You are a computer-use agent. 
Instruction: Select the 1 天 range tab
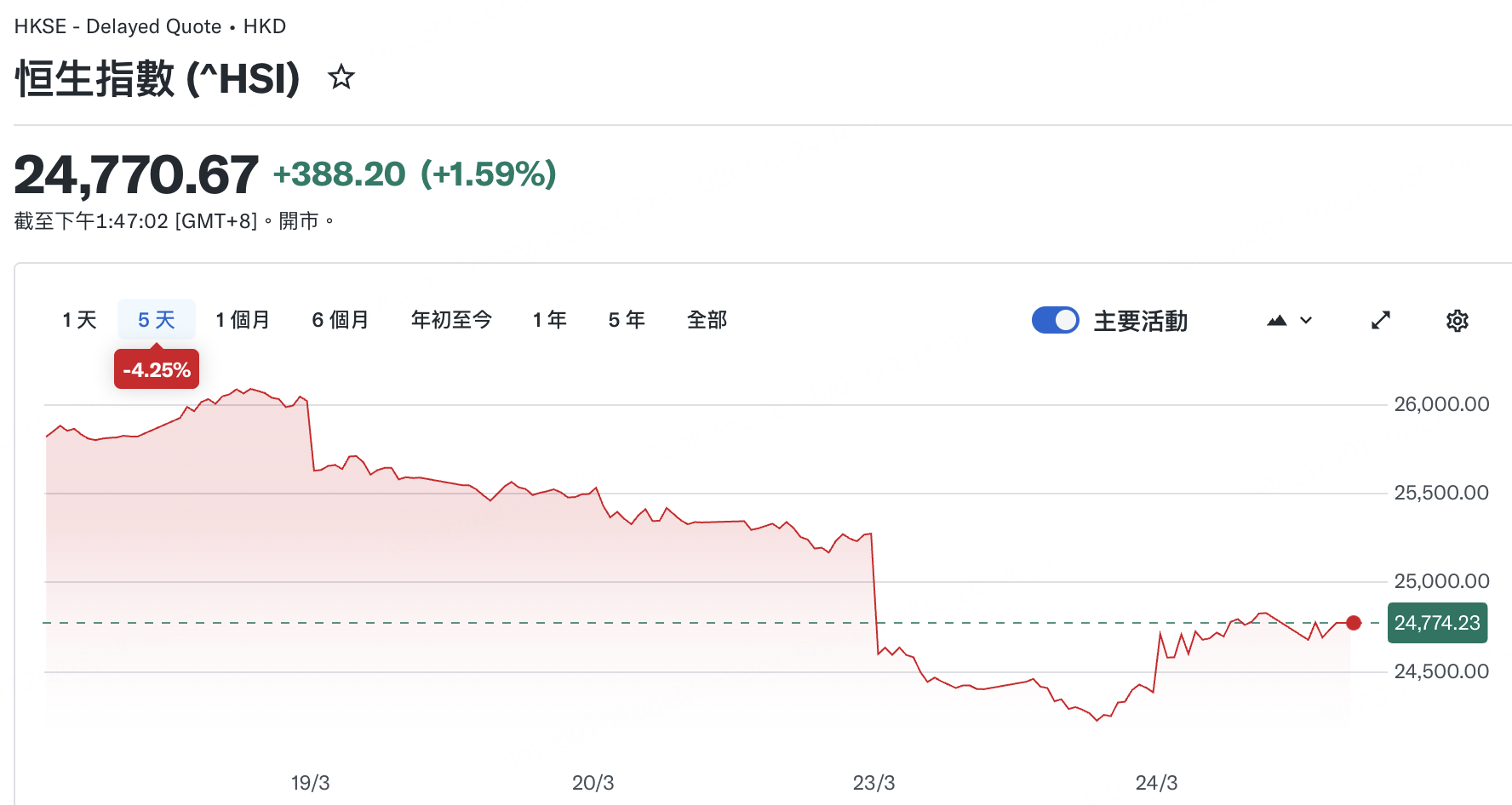point(79,320)
